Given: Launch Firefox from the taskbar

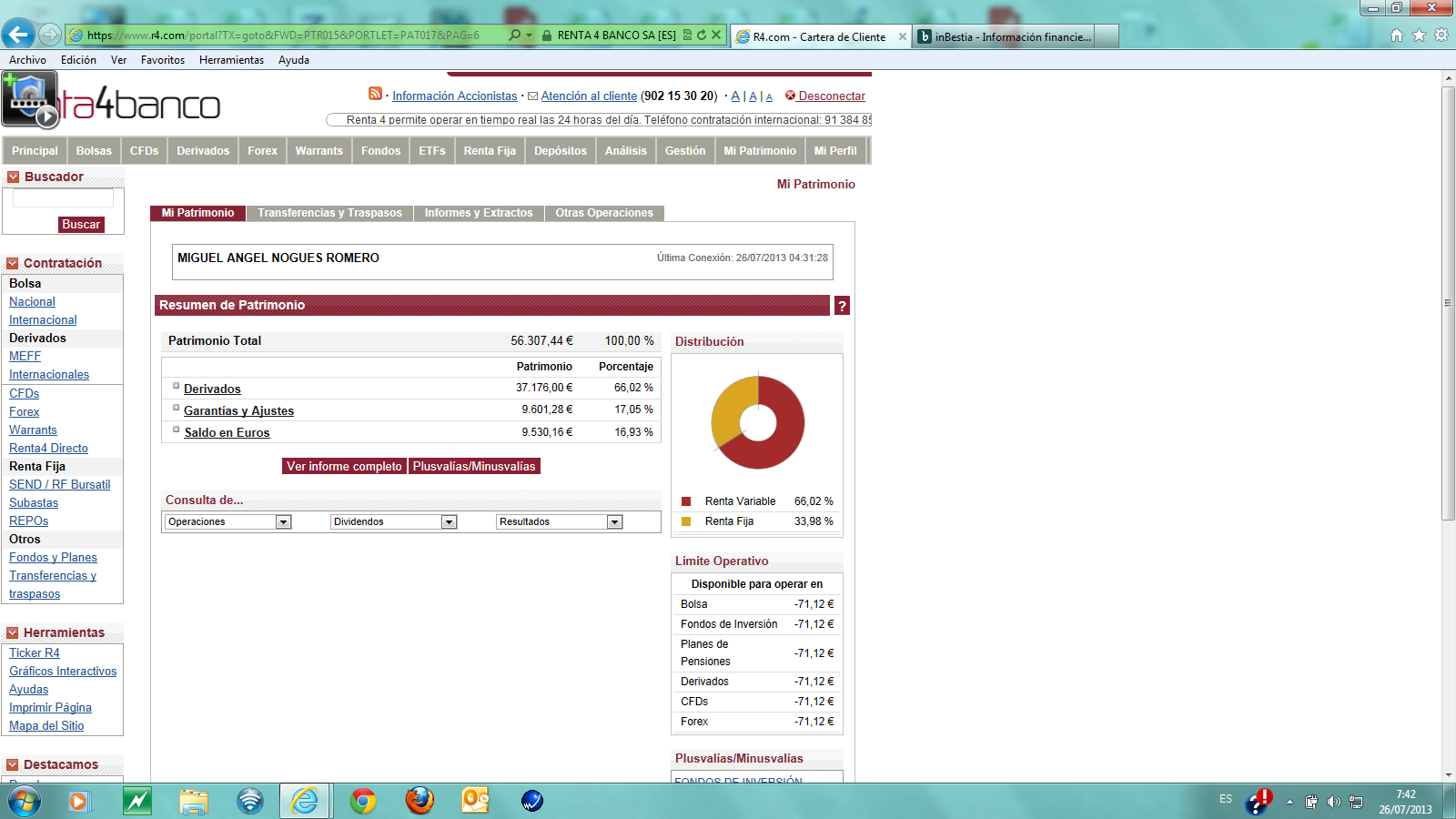Looking at the screenshot, I should pos(420,801).
